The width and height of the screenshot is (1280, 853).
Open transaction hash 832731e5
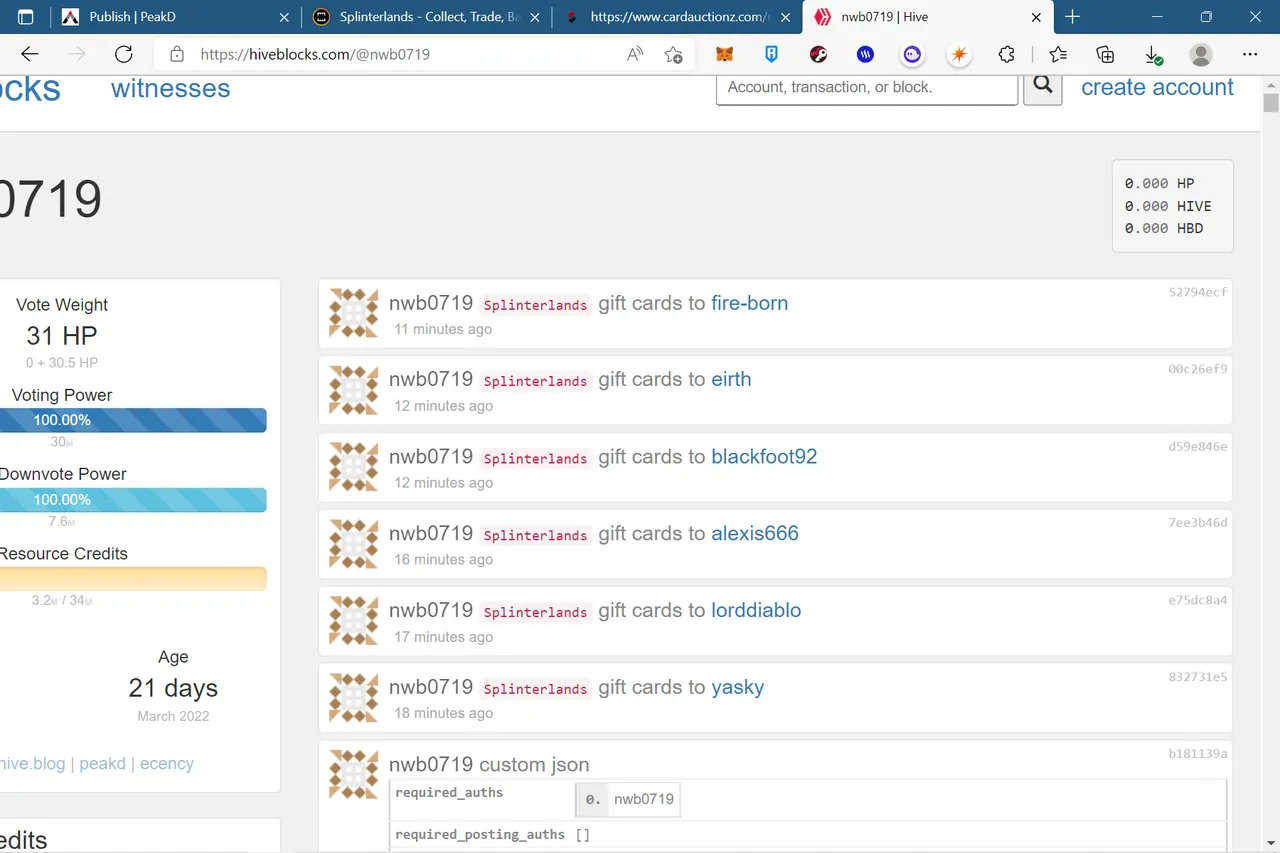point(1198,677)
